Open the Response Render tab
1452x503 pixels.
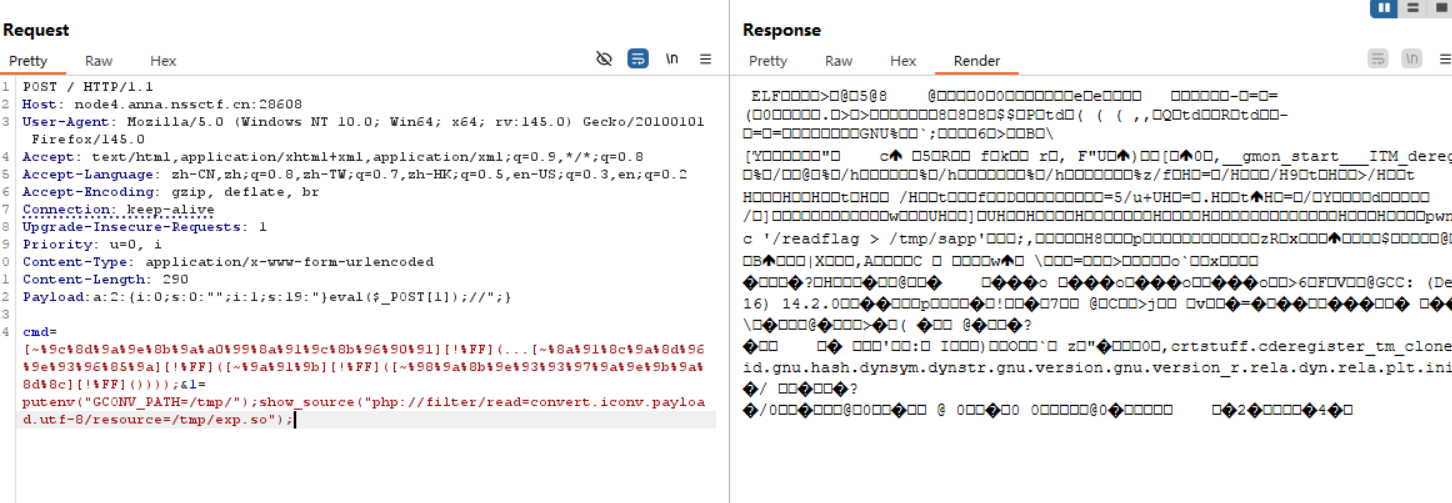point(977,61)
